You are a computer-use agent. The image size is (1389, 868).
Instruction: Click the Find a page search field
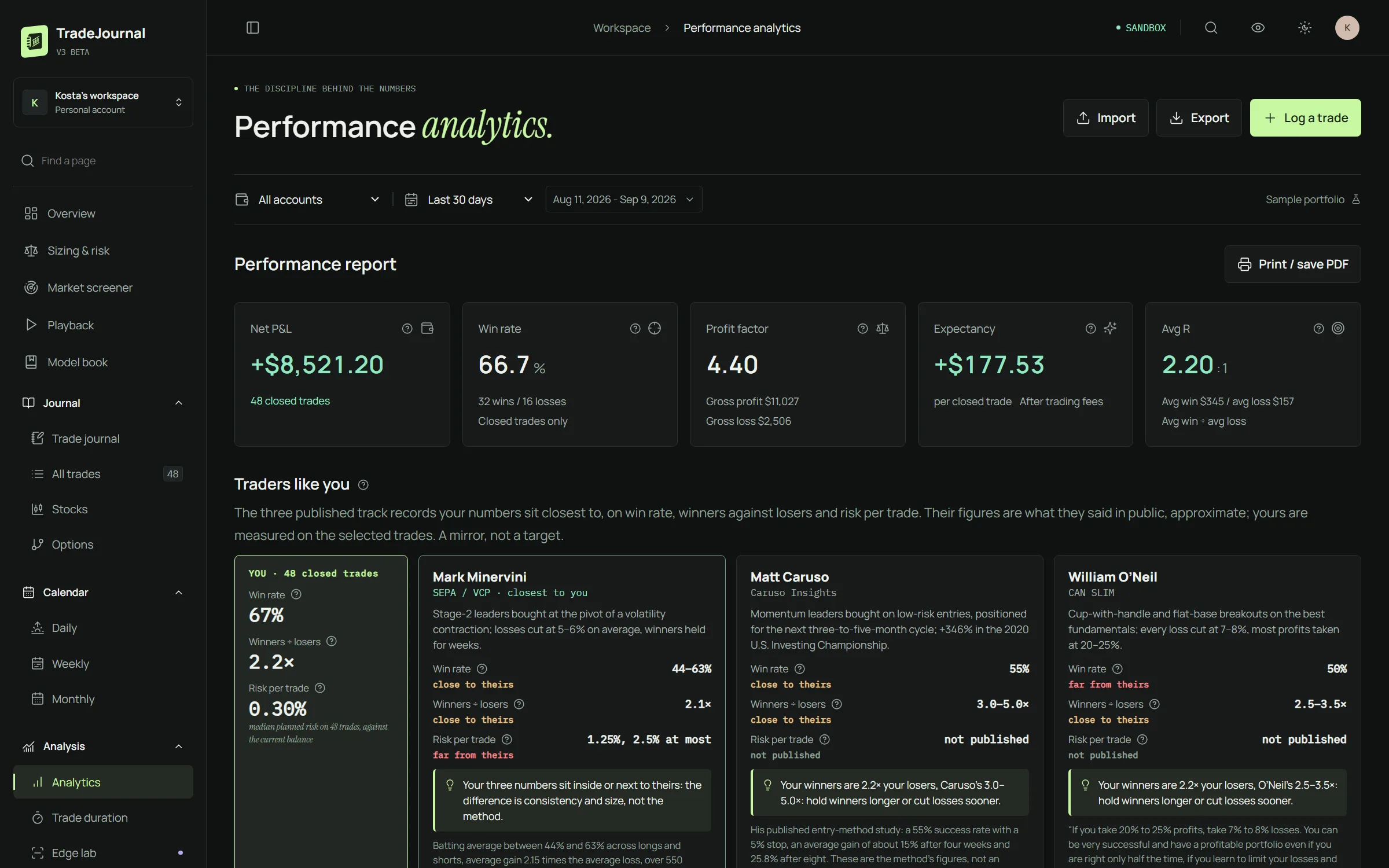coord(103,161)
